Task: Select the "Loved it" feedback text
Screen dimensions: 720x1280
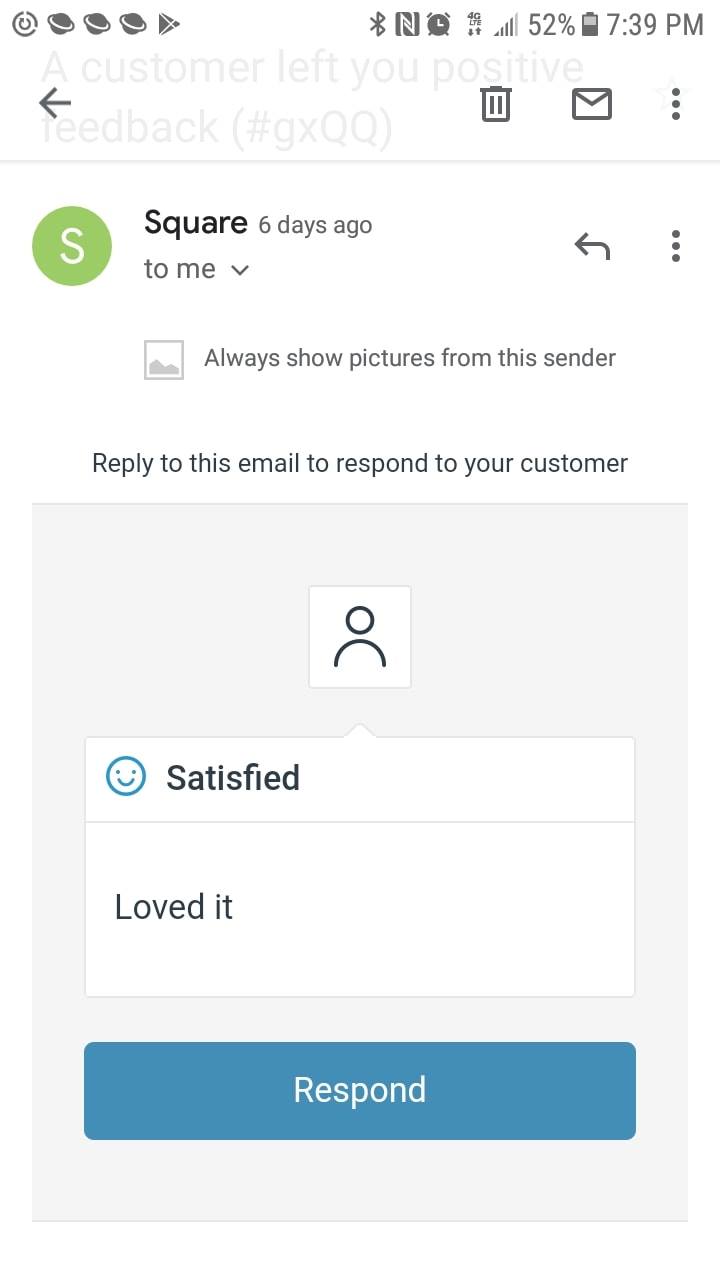Action: pos(174,907)
